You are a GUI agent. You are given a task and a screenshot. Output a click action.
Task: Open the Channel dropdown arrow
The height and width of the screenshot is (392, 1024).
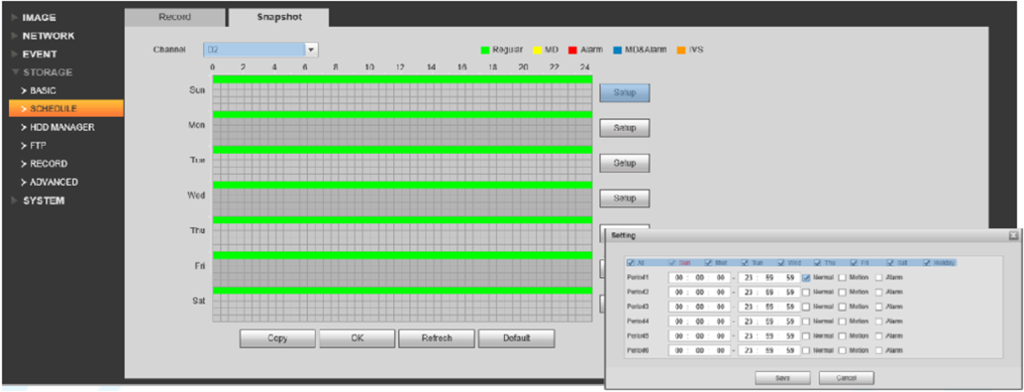pos(312,50)
